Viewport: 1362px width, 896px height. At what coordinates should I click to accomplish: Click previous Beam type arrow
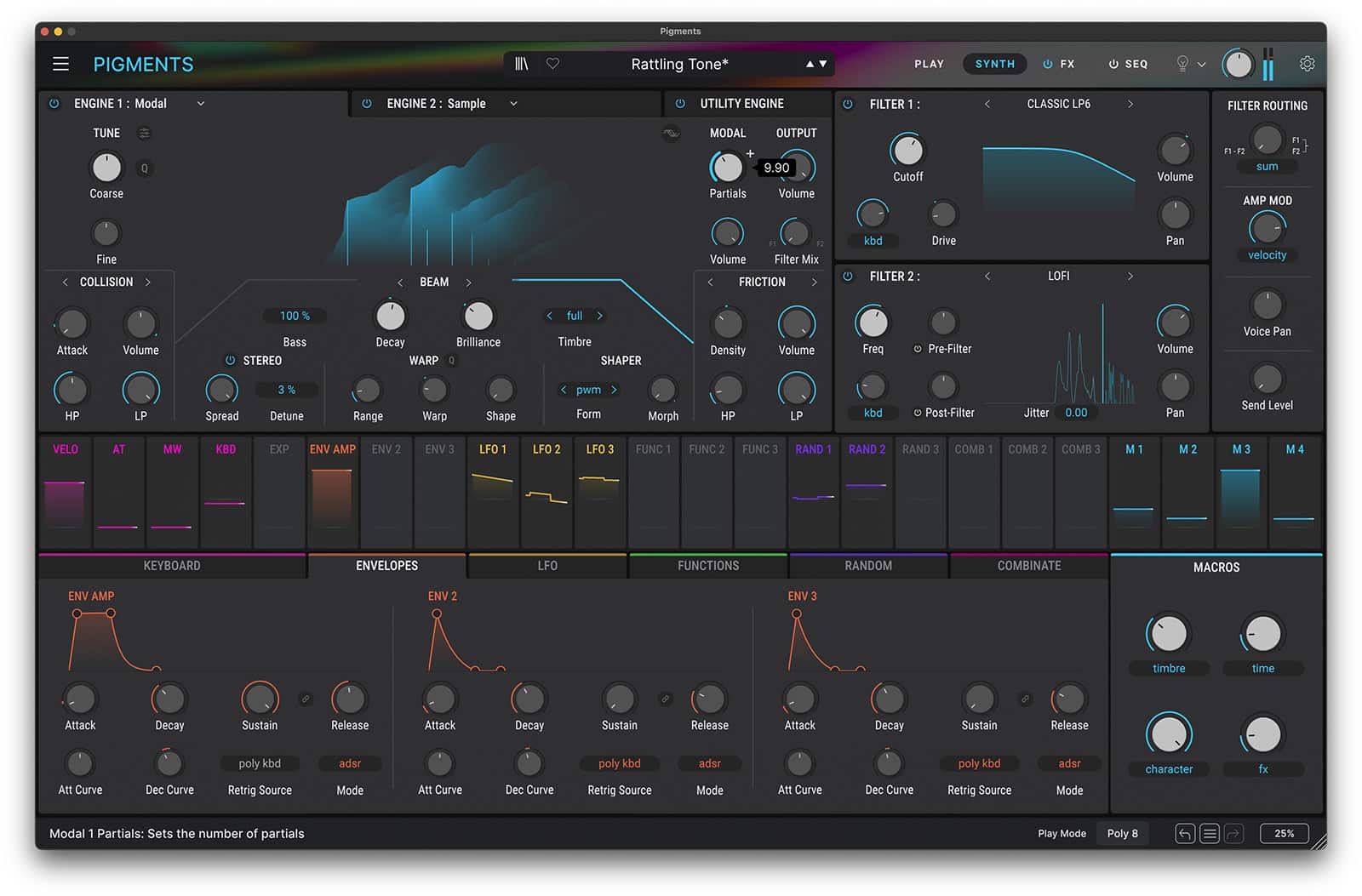click(x=400, y=282)
